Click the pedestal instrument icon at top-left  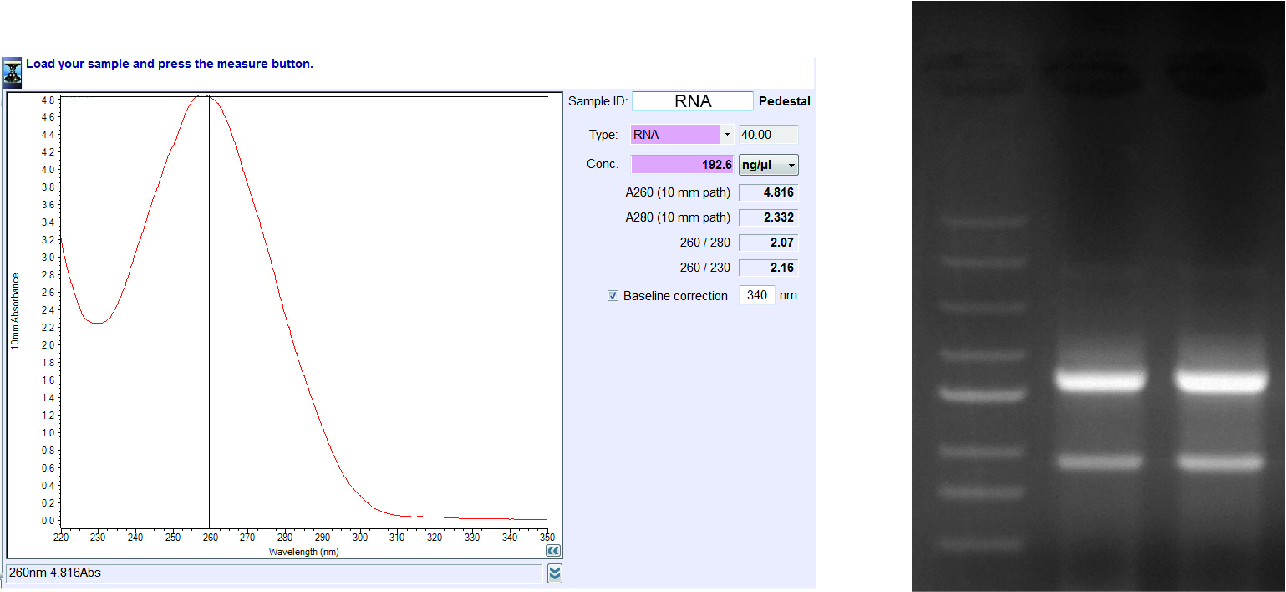coord(13,72)
